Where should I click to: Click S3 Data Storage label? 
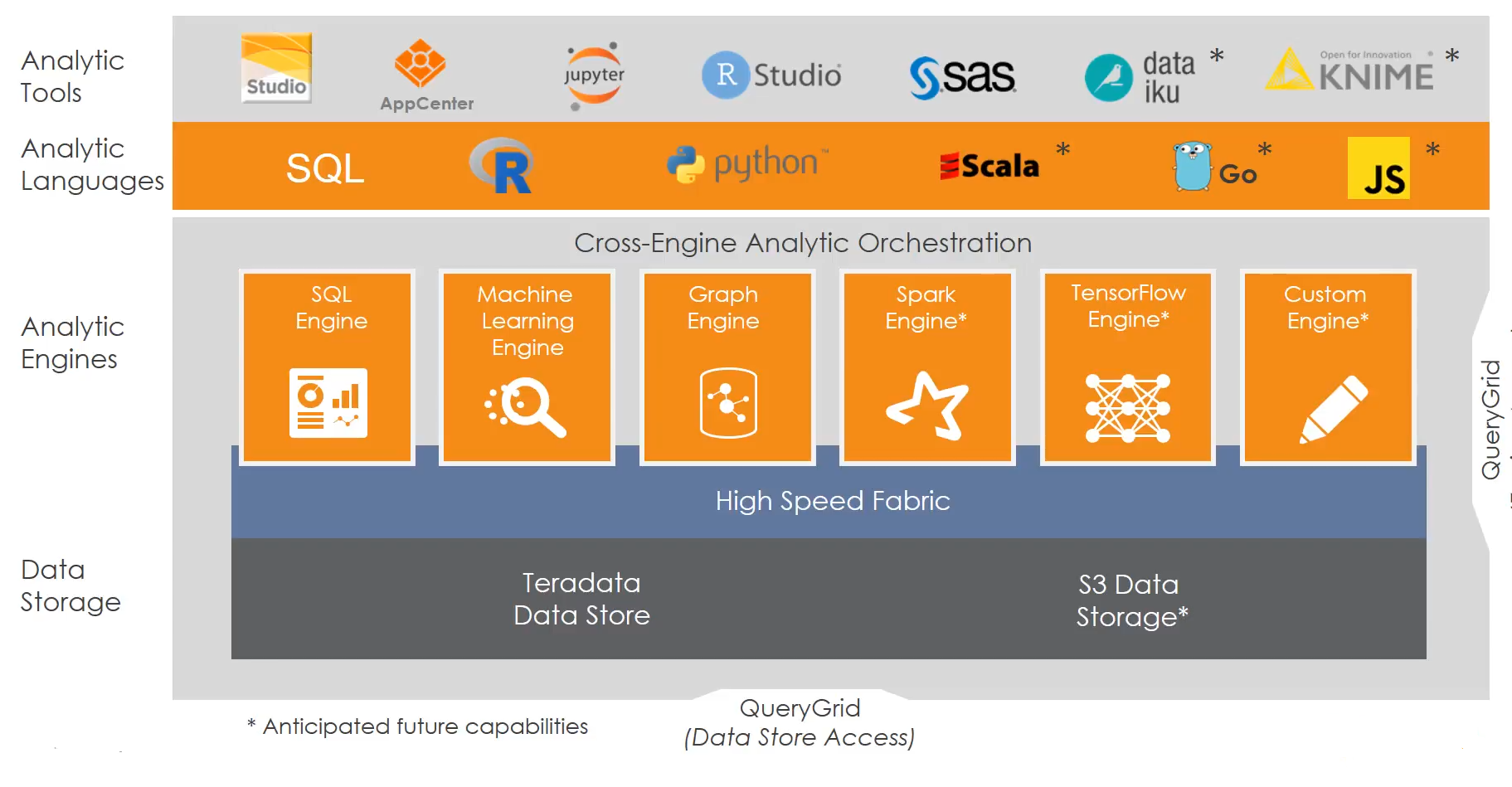pyautogui.click(x=1132, y=600)
